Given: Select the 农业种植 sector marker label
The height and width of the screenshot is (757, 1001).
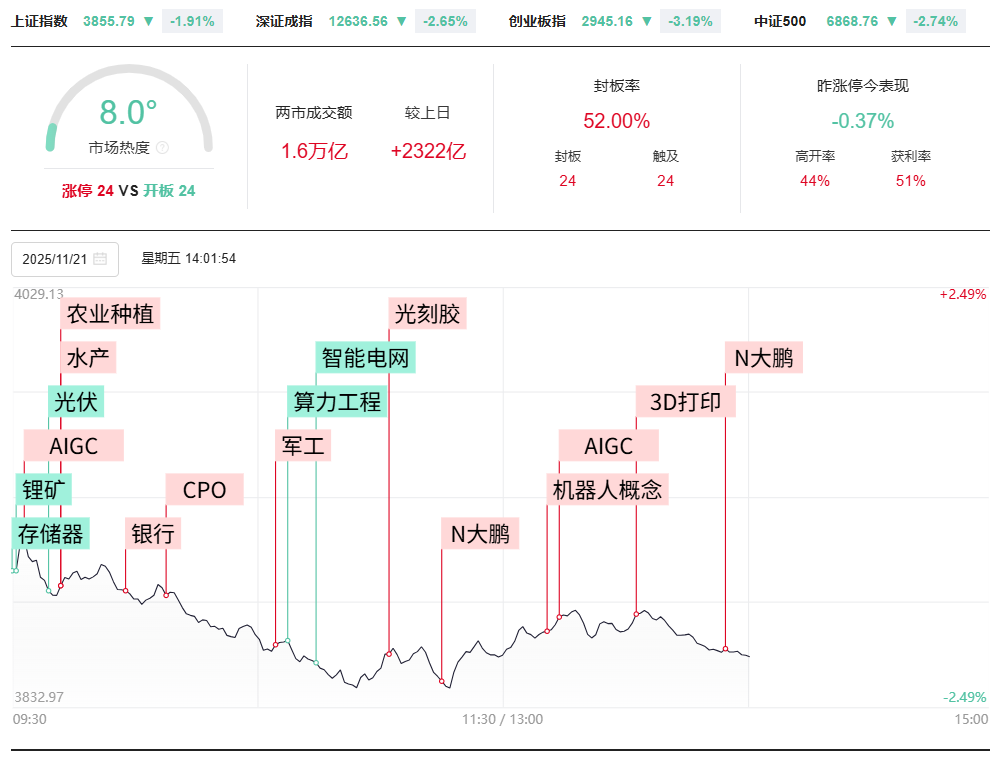Looking at the screenshot, I should 110,314.
